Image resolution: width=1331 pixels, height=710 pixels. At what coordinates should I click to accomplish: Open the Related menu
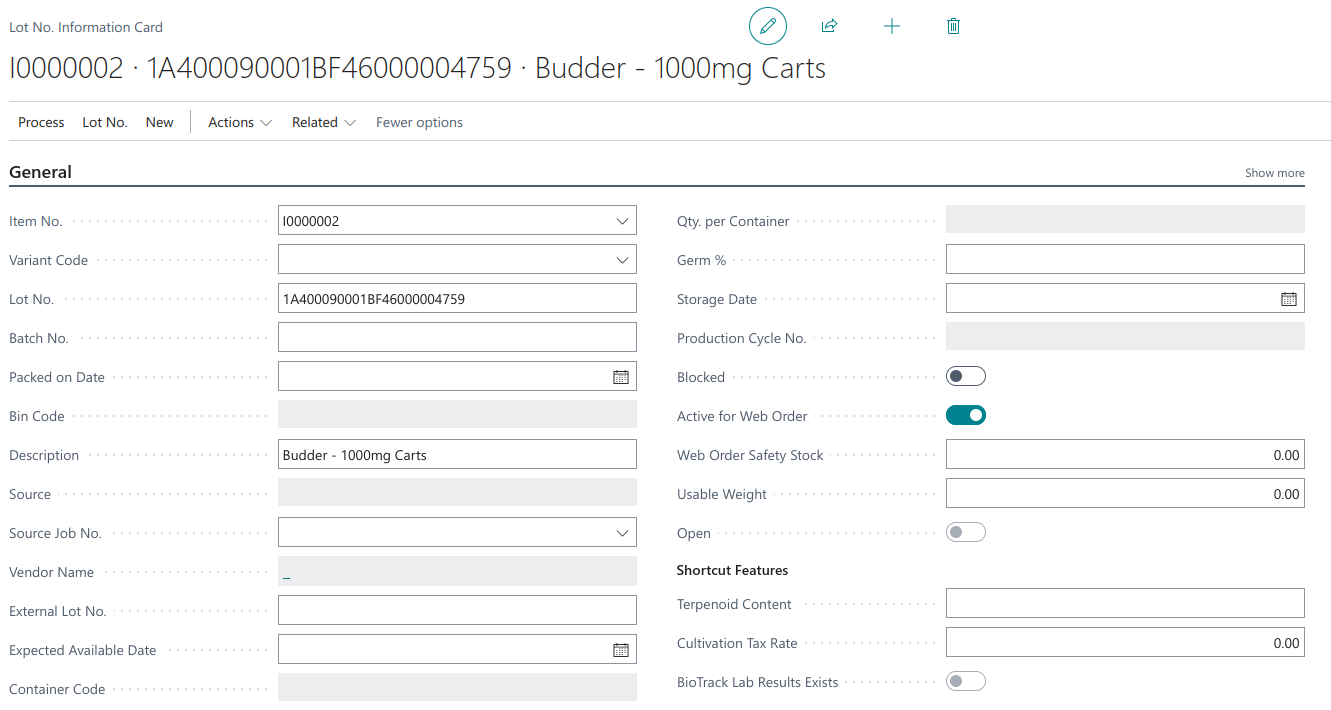coord(324,122)
